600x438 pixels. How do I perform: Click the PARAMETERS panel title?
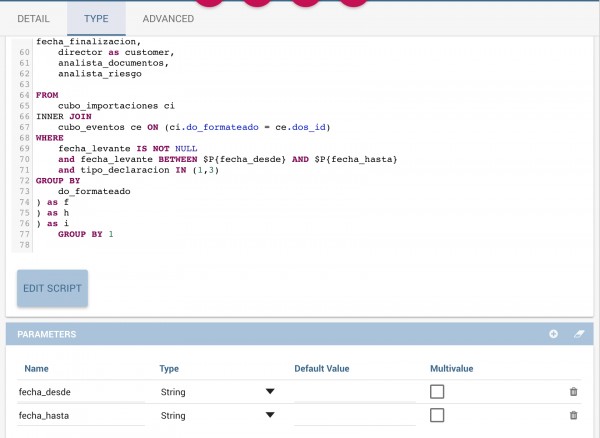click(x=47, y=334)
